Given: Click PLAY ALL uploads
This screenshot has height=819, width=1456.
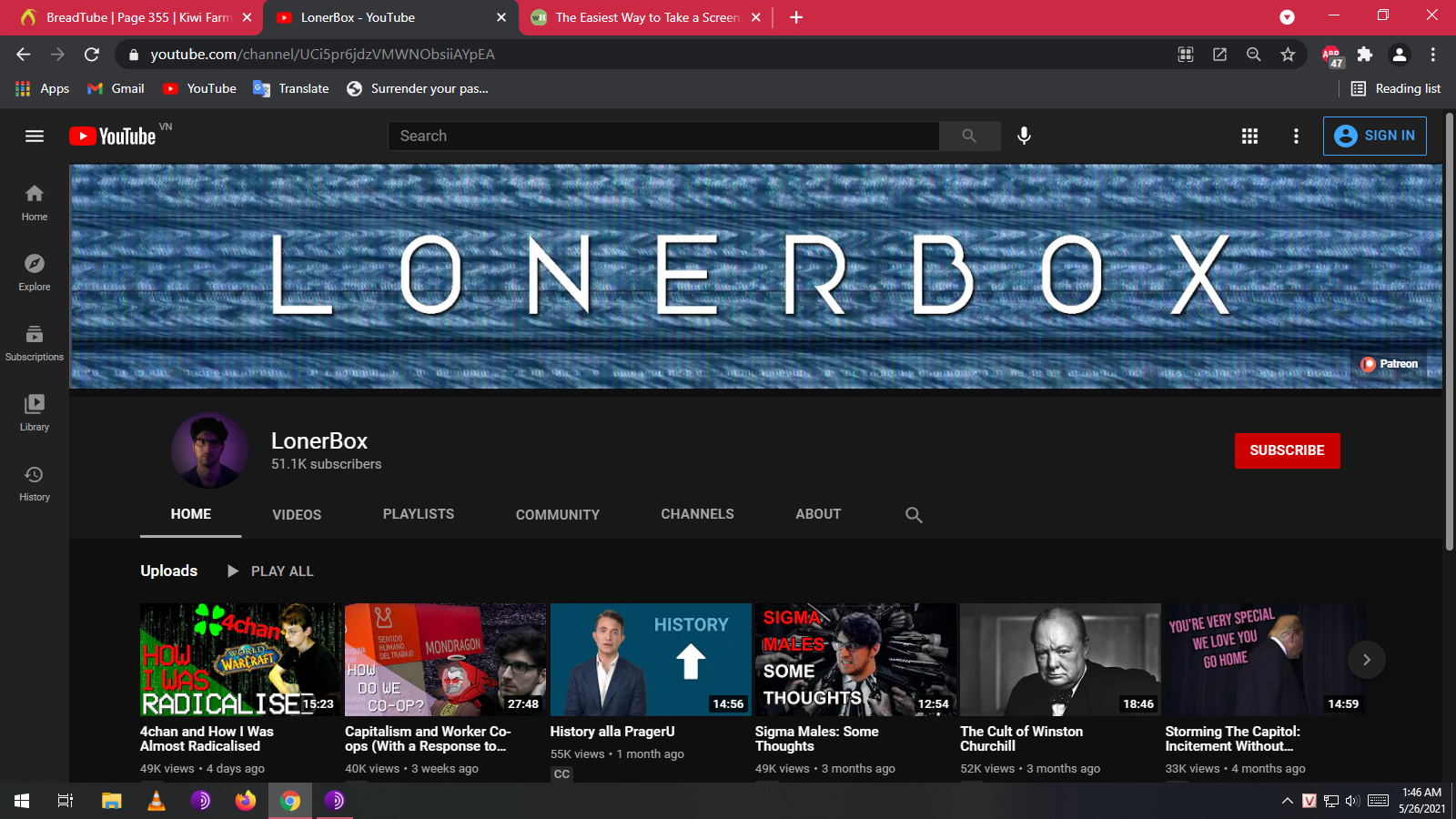Looking at the screenshot, I should [x=269, y=571].
